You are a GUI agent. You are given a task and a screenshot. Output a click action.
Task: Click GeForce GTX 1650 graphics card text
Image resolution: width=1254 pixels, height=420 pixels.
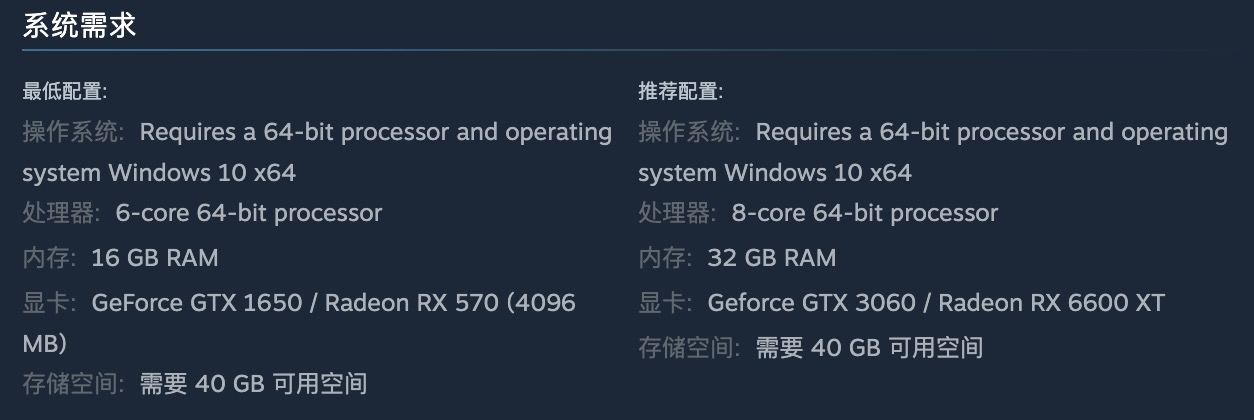click(x=197, y=303)
